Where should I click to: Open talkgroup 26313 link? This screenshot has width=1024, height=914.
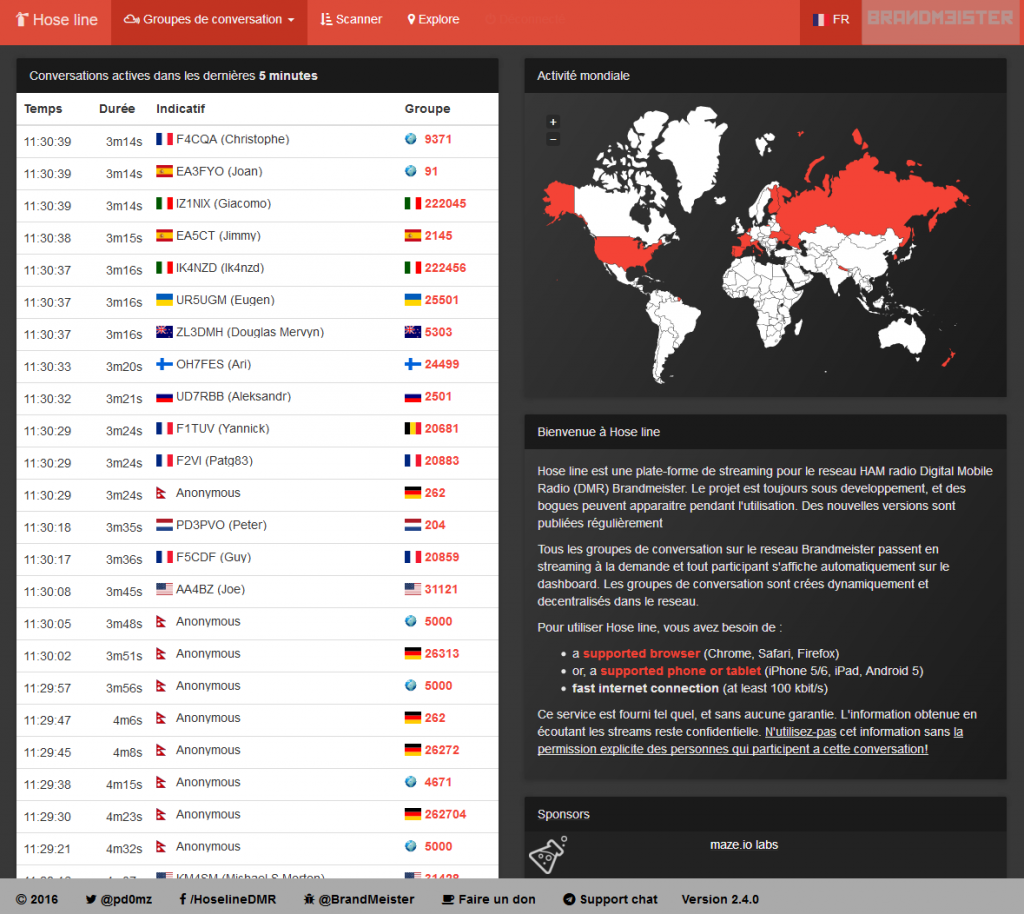[441, 654]
